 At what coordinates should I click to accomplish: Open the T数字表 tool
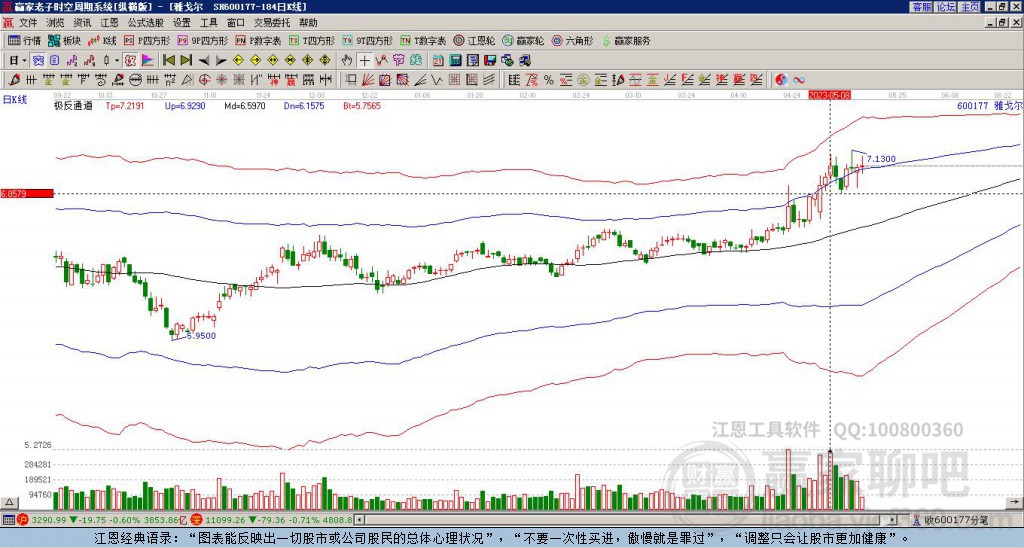(423, 40)
